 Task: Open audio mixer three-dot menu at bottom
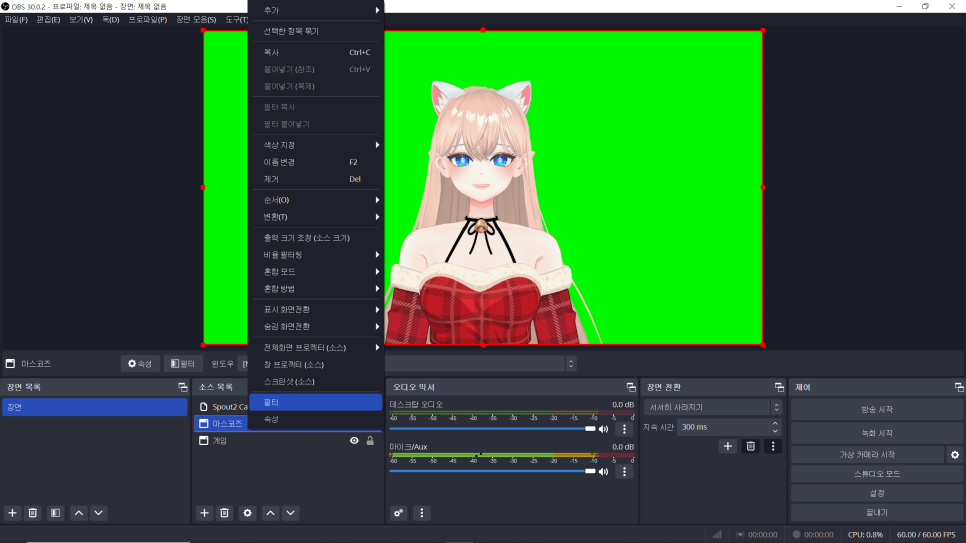tap(421, 513)
